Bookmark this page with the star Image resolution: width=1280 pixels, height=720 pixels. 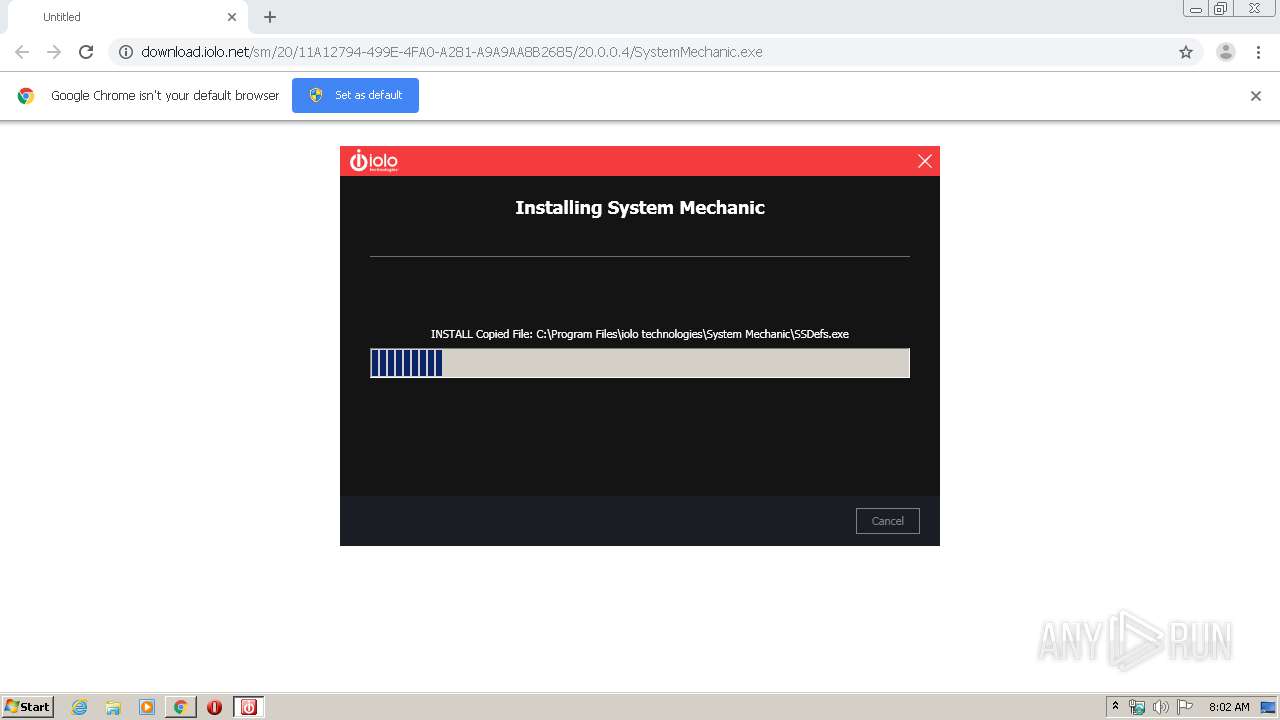coord(1186,52)
